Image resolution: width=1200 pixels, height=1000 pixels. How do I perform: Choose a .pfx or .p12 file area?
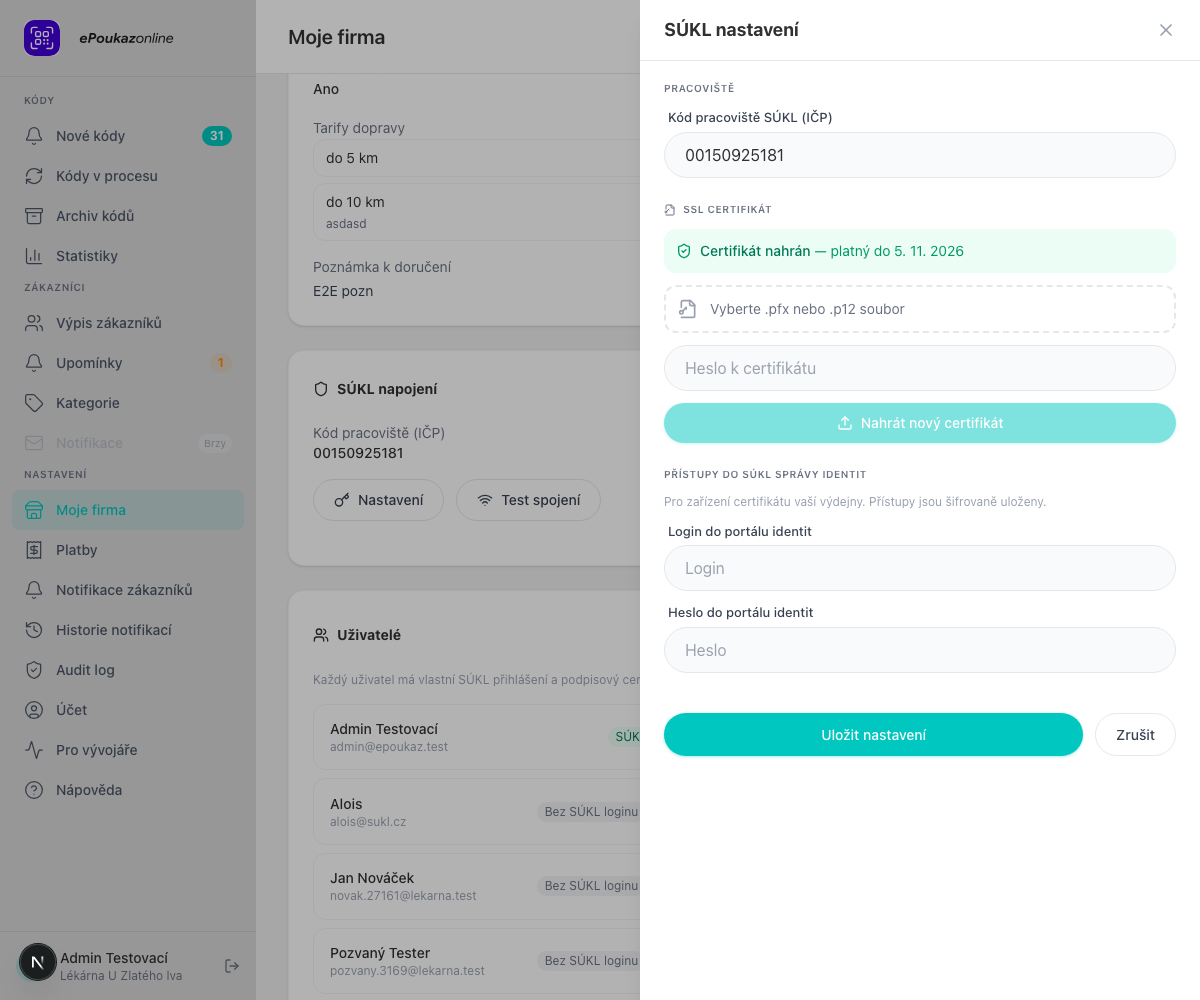pos(920,309)
